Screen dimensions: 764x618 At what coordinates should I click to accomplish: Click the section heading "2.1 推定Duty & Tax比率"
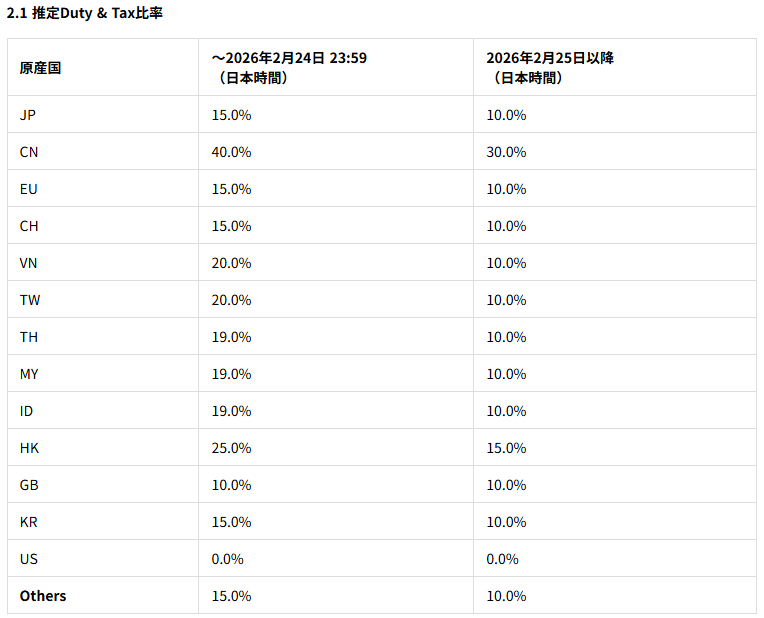coord(85,15)
